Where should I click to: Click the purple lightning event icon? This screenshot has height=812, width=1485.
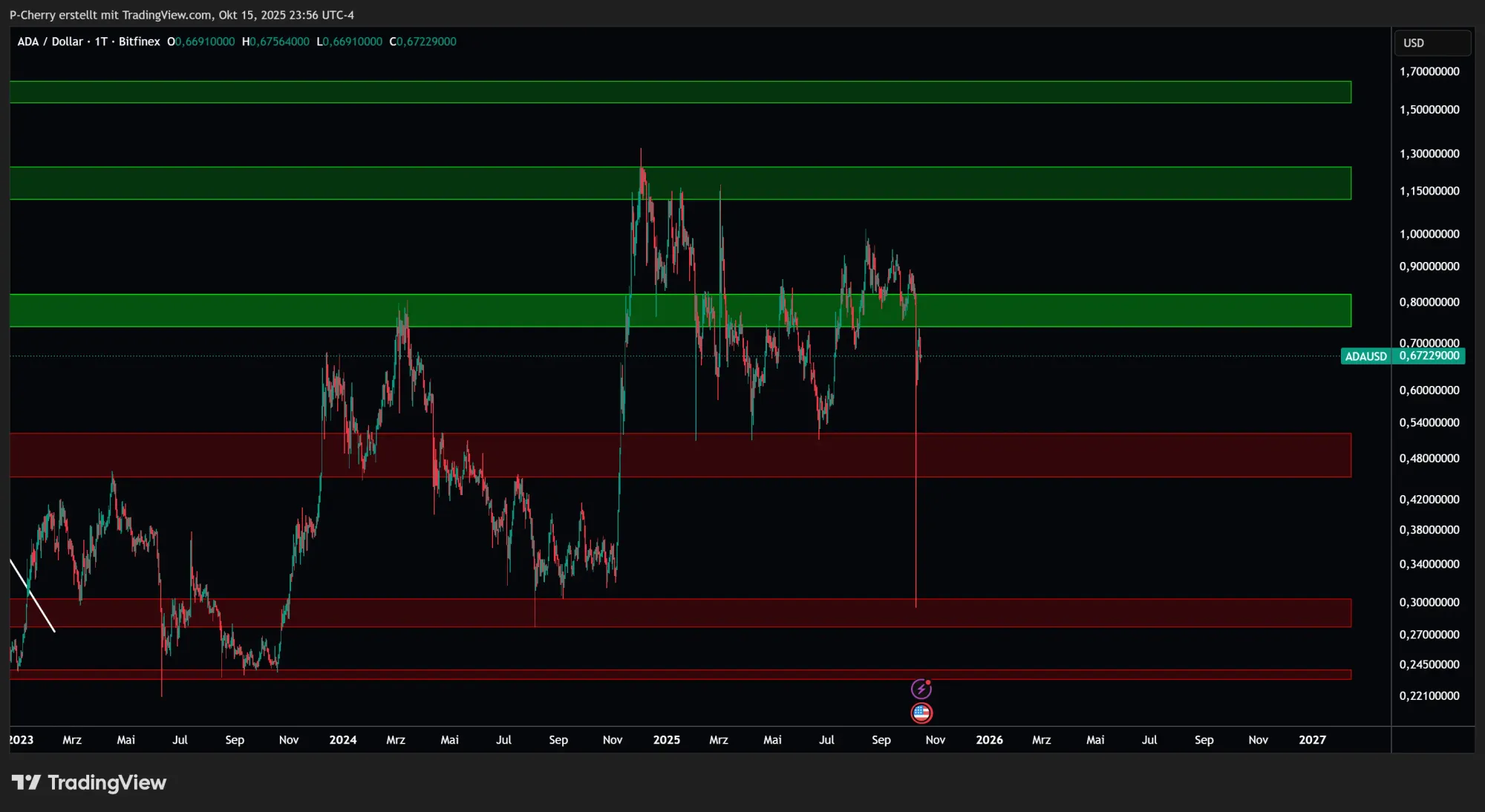point(921,689)
